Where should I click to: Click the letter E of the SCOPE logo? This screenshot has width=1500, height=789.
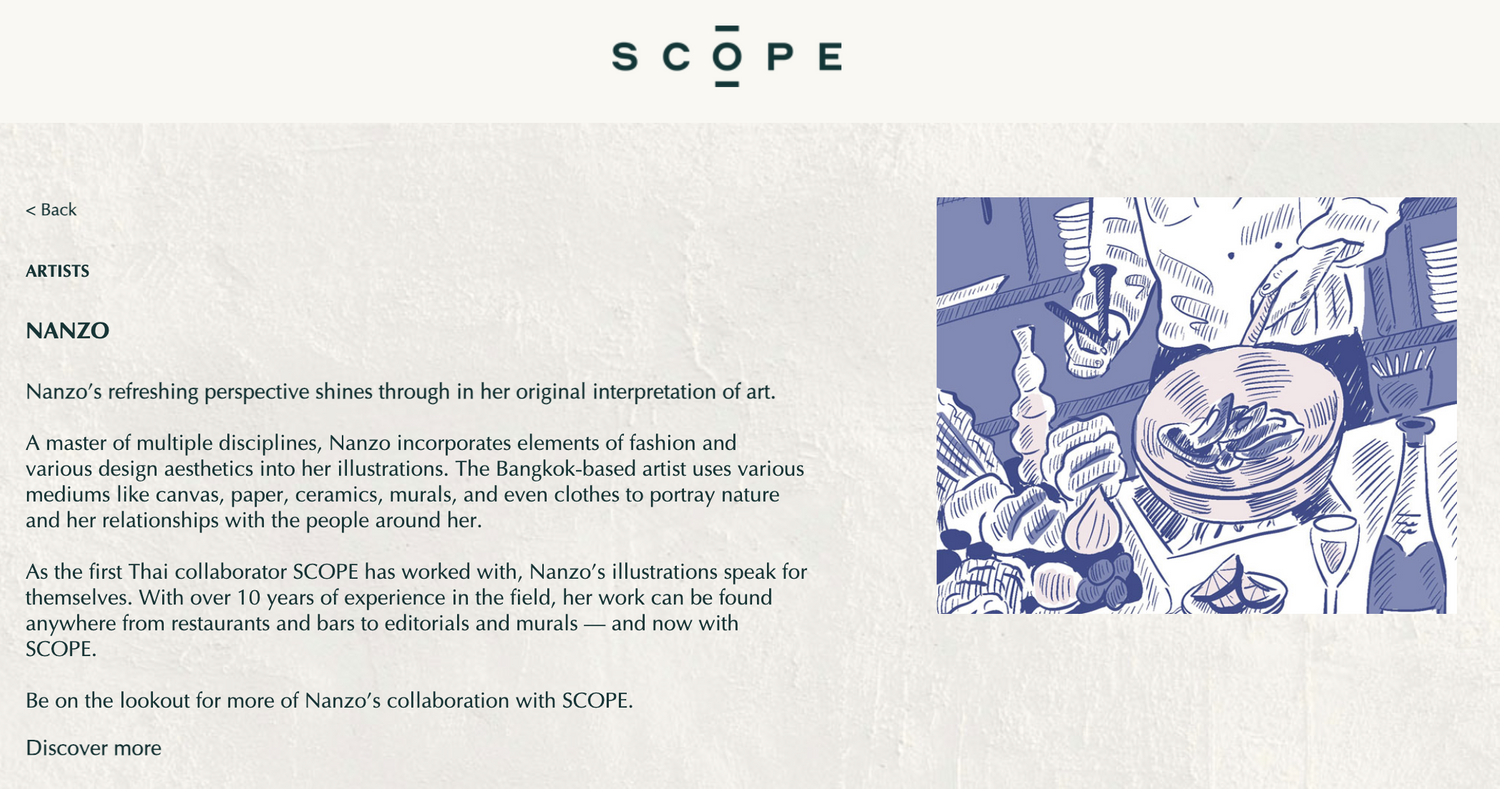coord(829,57)
